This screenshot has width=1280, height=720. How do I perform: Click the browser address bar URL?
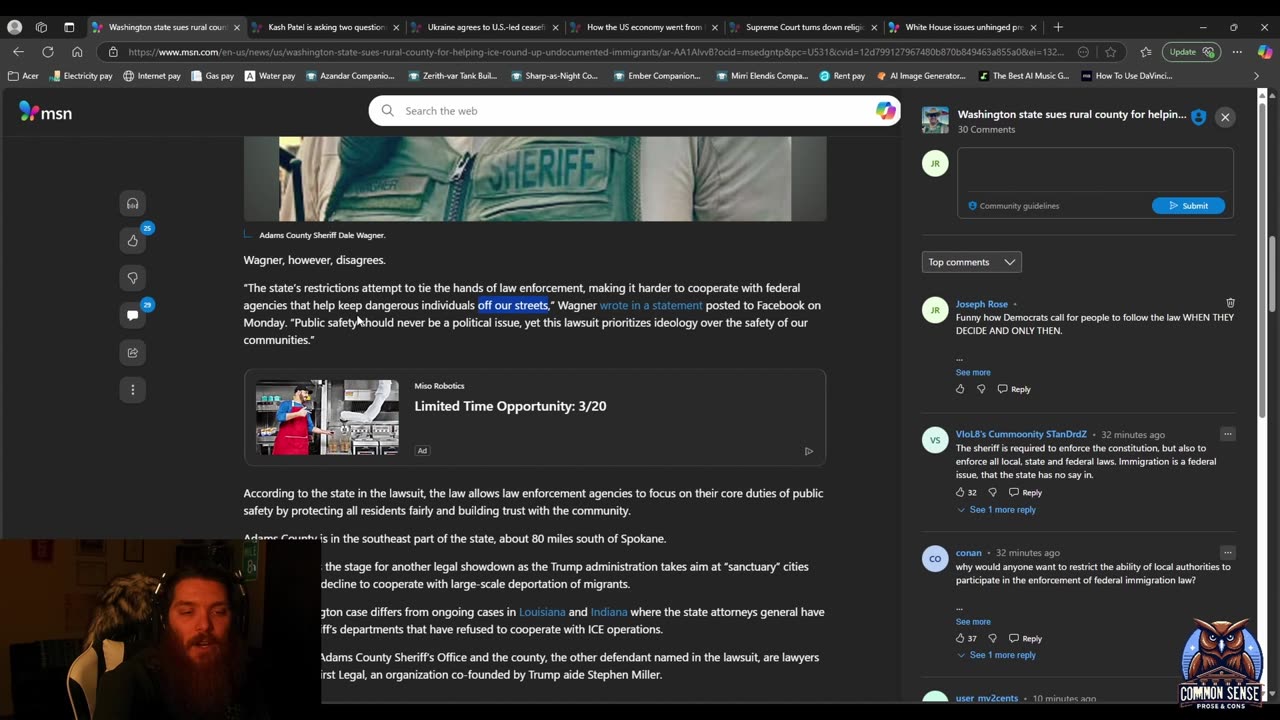tap(596, 52)
